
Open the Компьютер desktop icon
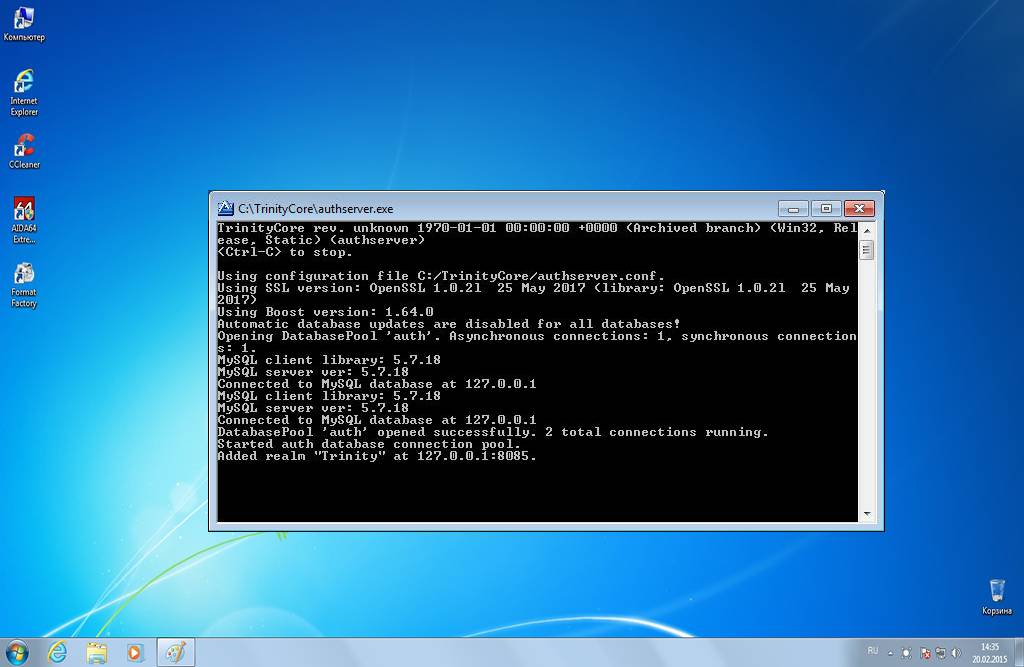click(x=24, y=20)
